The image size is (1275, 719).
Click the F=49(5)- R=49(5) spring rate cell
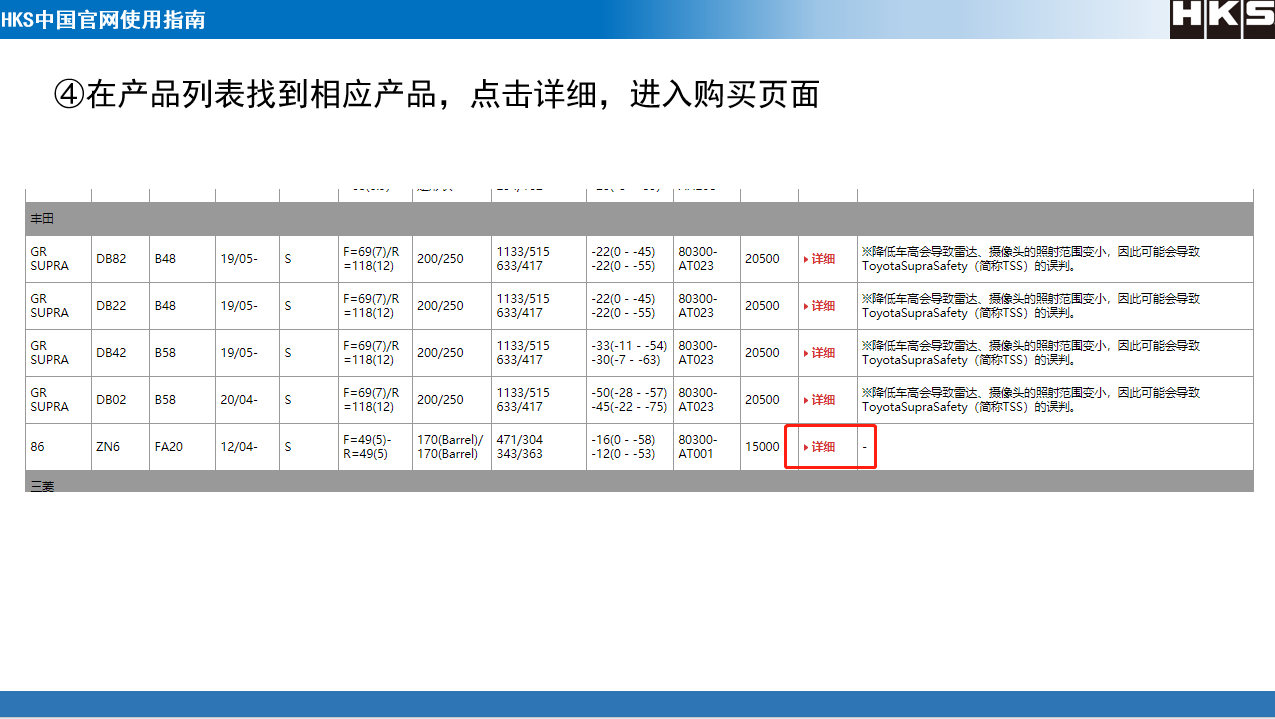(367, 447)
